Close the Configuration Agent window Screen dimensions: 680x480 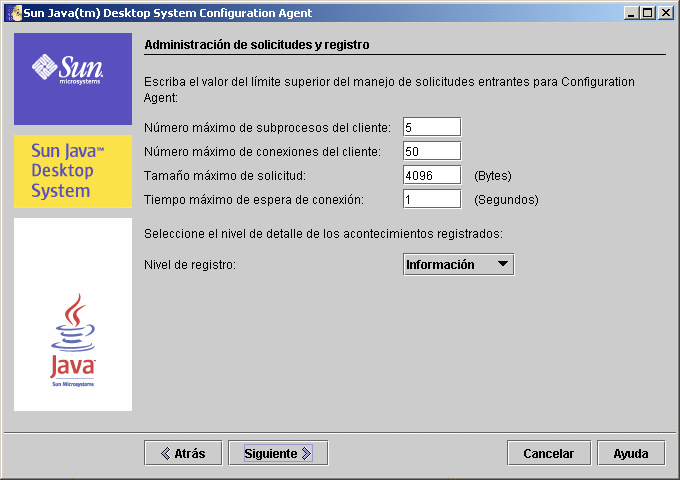(x=665, y=13)
